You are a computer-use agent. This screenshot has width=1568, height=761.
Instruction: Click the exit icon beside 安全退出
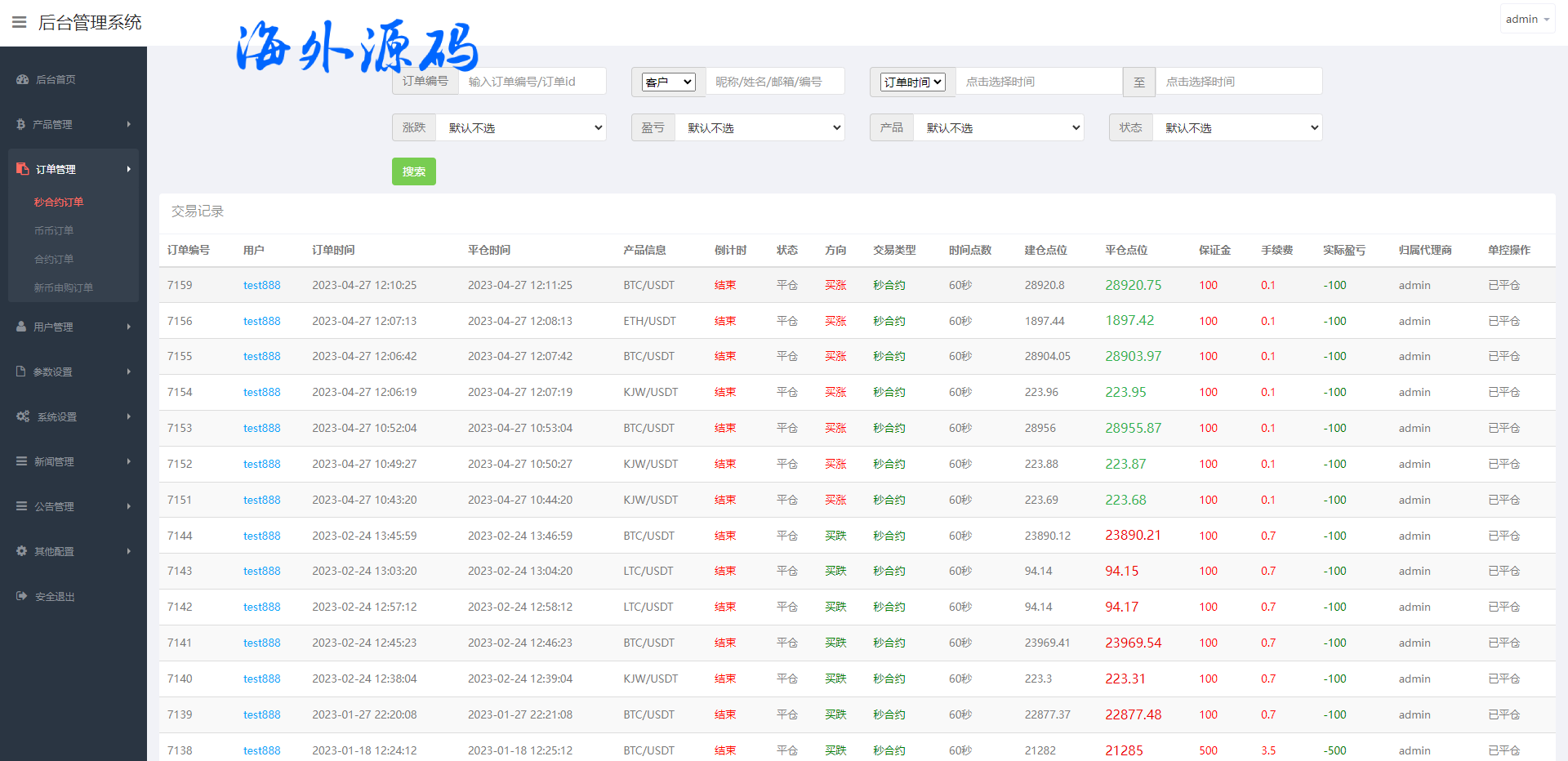coord(22,596)
